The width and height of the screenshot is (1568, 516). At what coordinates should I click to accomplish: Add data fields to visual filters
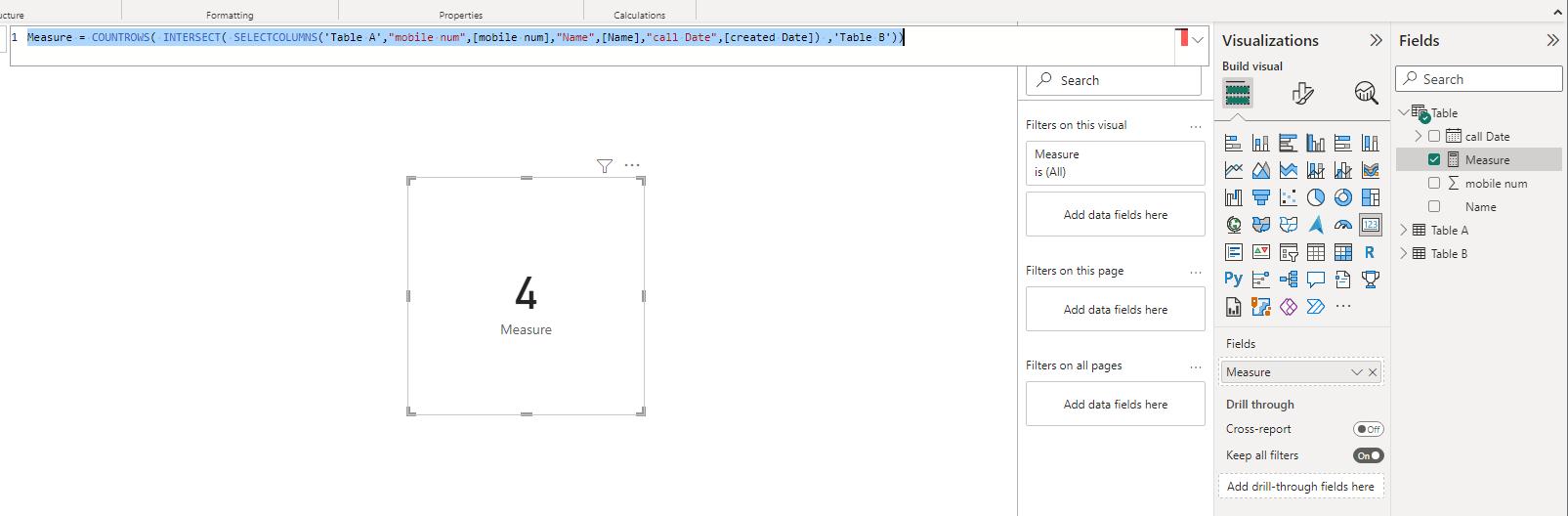tap(1116, 215)
